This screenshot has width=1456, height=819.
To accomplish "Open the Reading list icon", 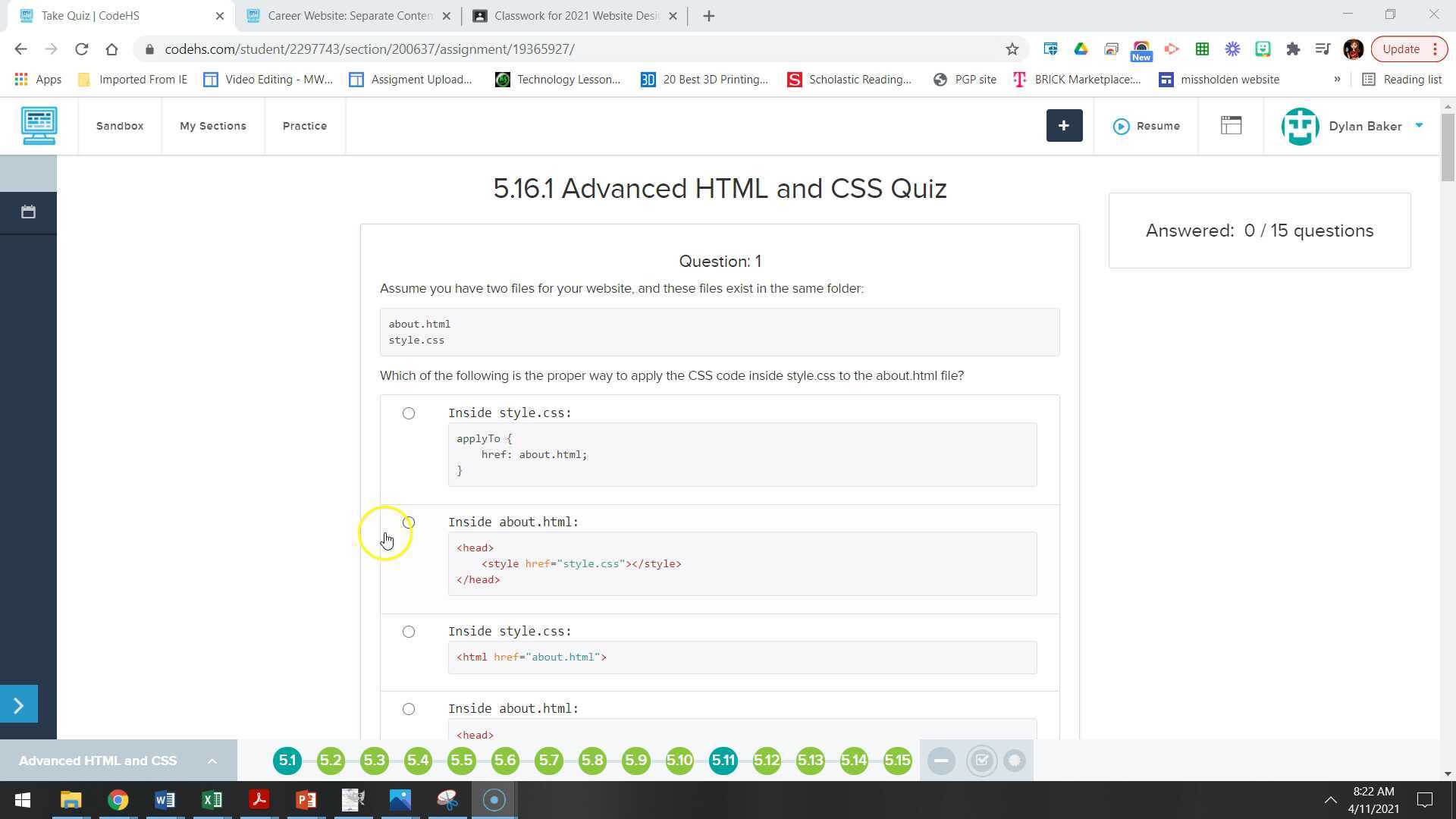I will pos(1370,79).
